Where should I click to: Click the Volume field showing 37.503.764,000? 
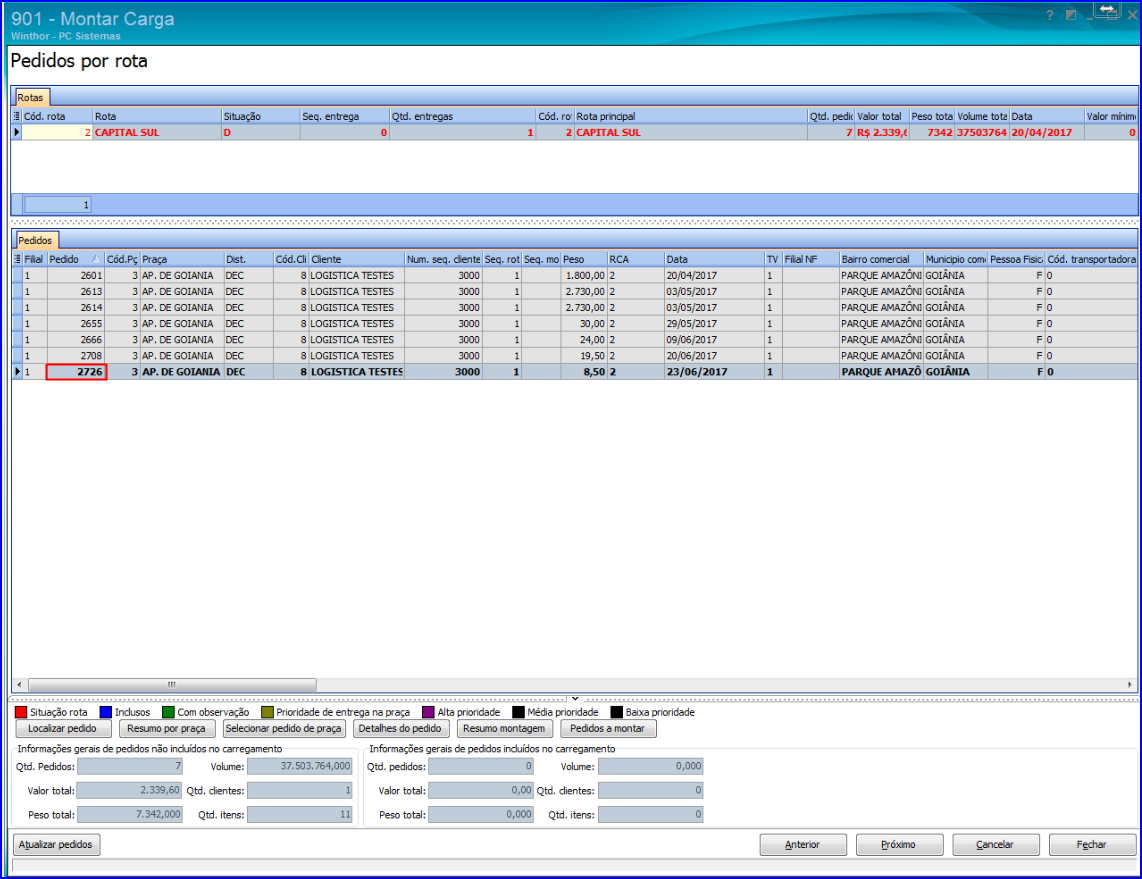(300, 766)
